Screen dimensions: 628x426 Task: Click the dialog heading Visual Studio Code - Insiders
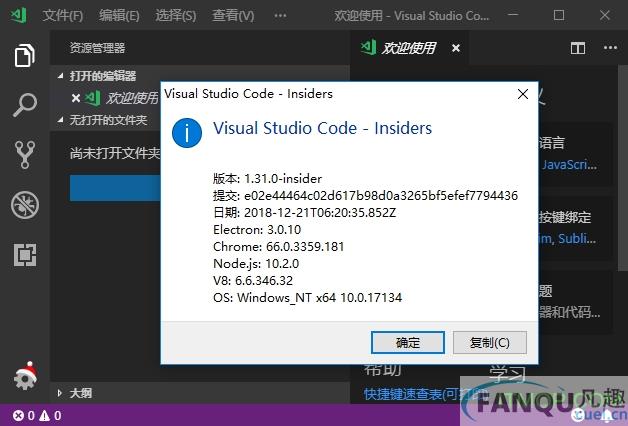coord(322,129)
